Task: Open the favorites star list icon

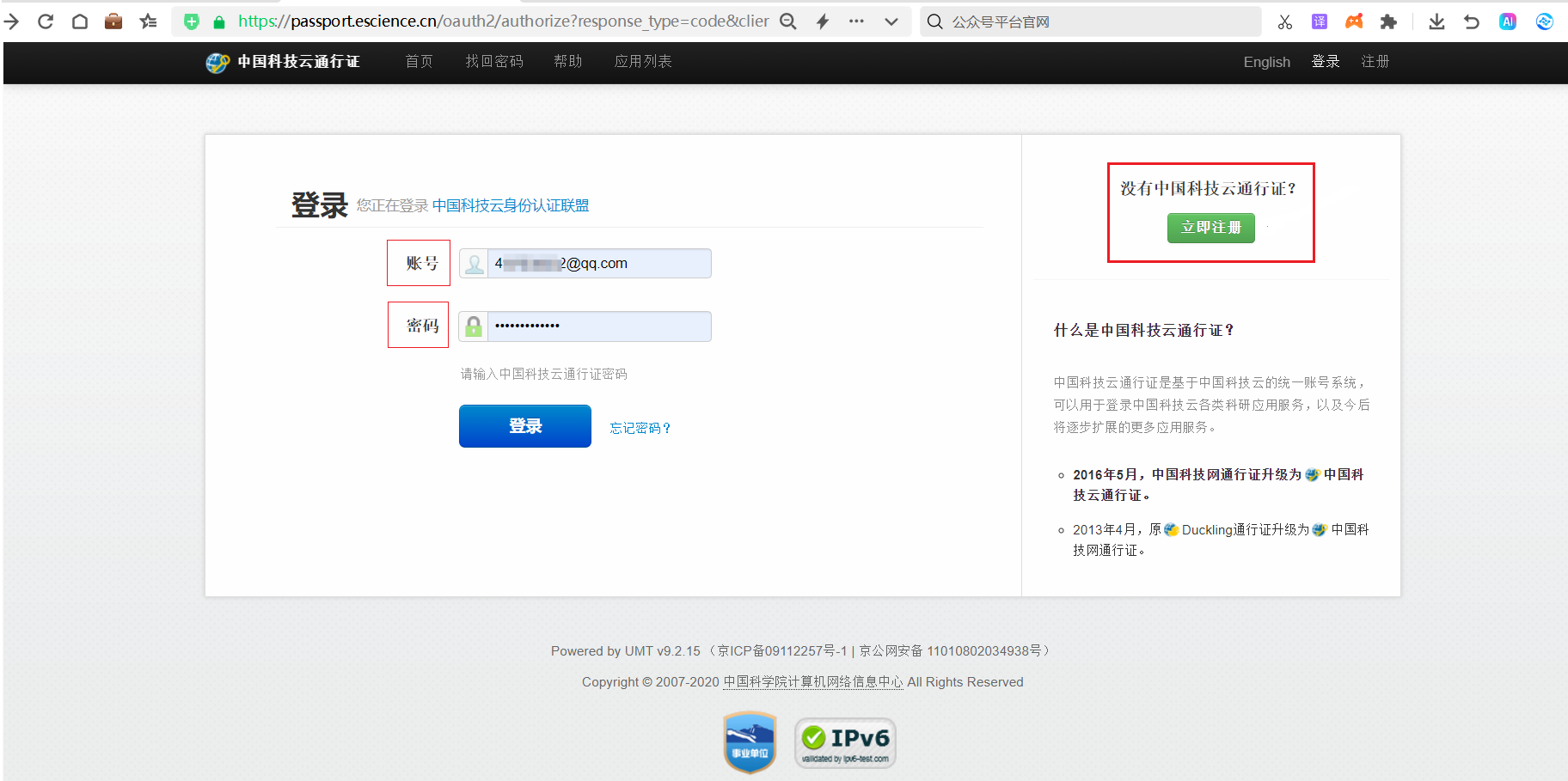Action: 148,21
